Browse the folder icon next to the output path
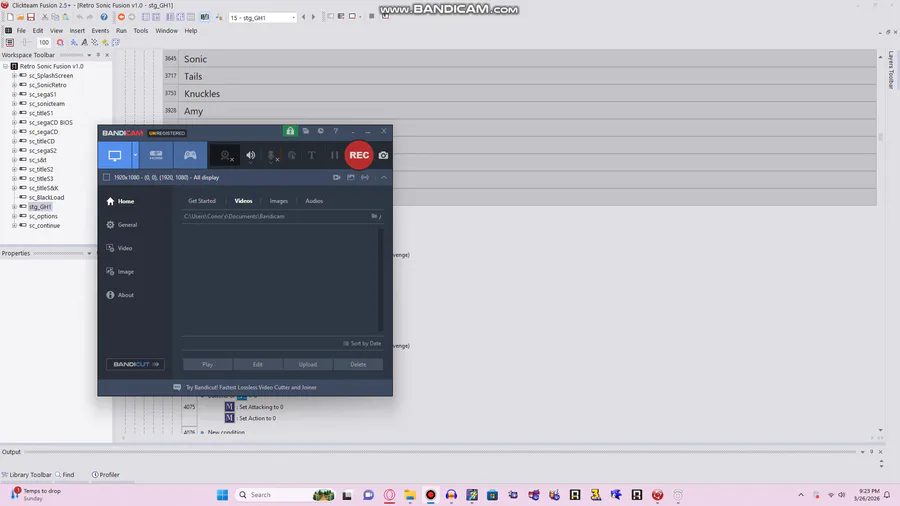 pos(375,217)
